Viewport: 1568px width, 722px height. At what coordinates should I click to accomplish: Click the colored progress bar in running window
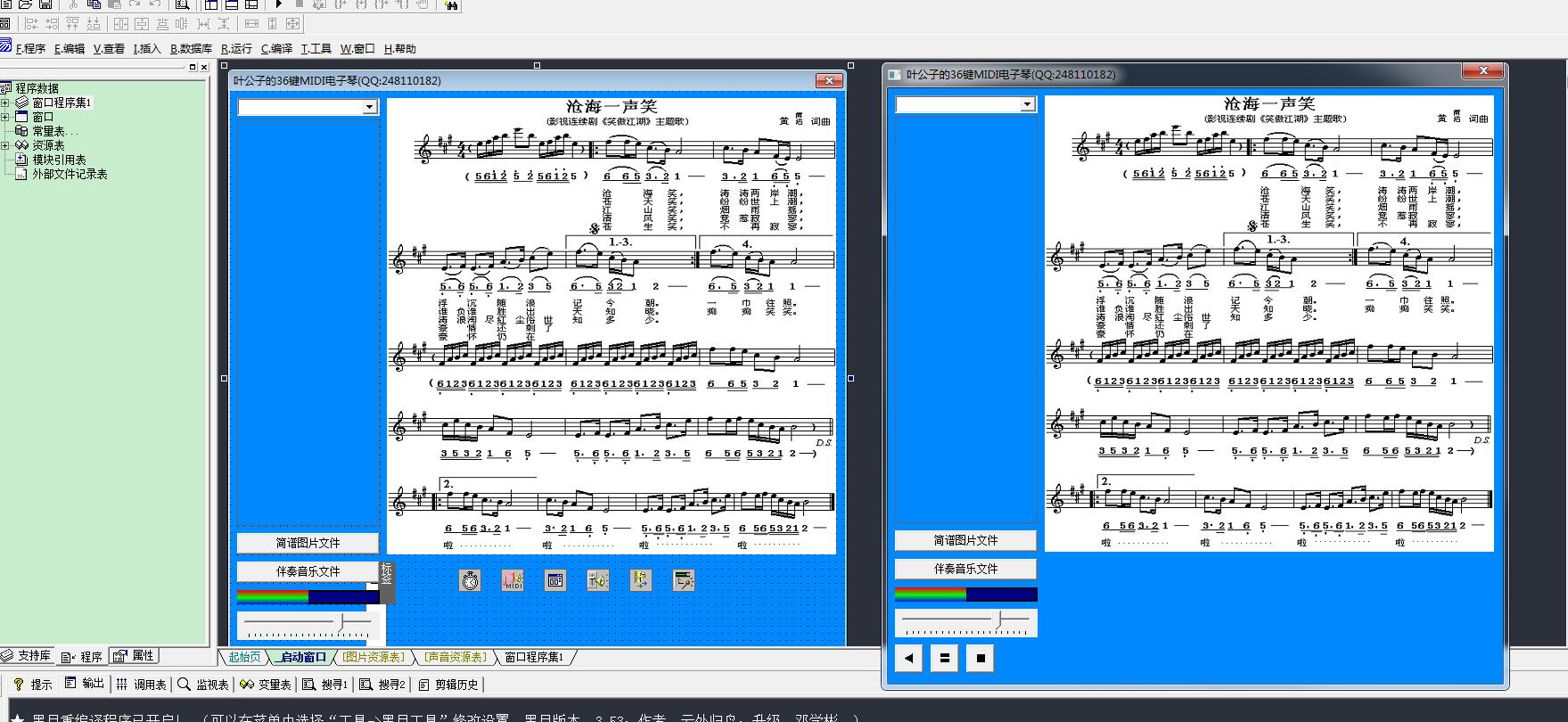click(965, 594)
